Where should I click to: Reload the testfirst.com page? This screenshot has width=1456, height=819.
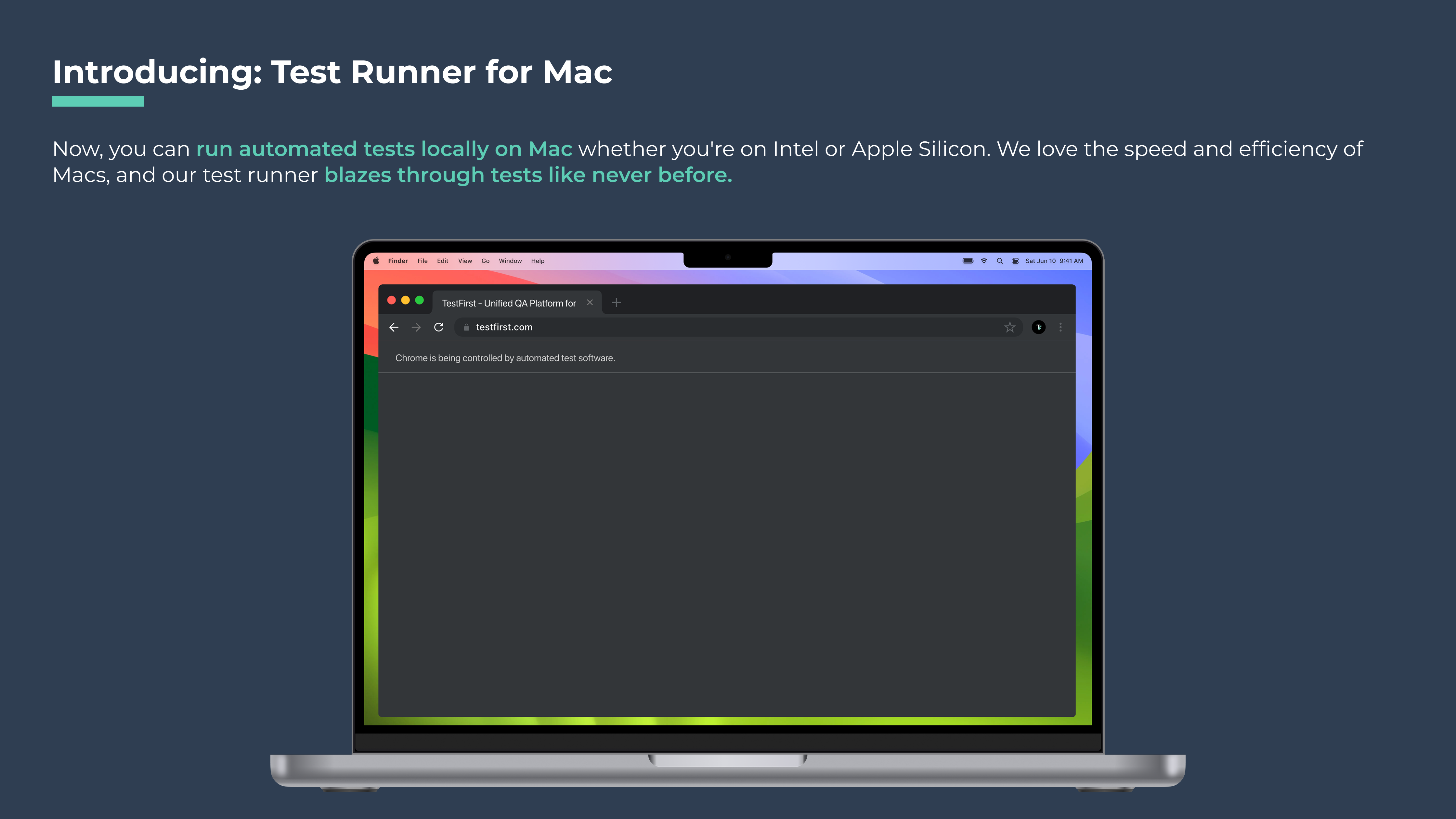pos(439,327)
